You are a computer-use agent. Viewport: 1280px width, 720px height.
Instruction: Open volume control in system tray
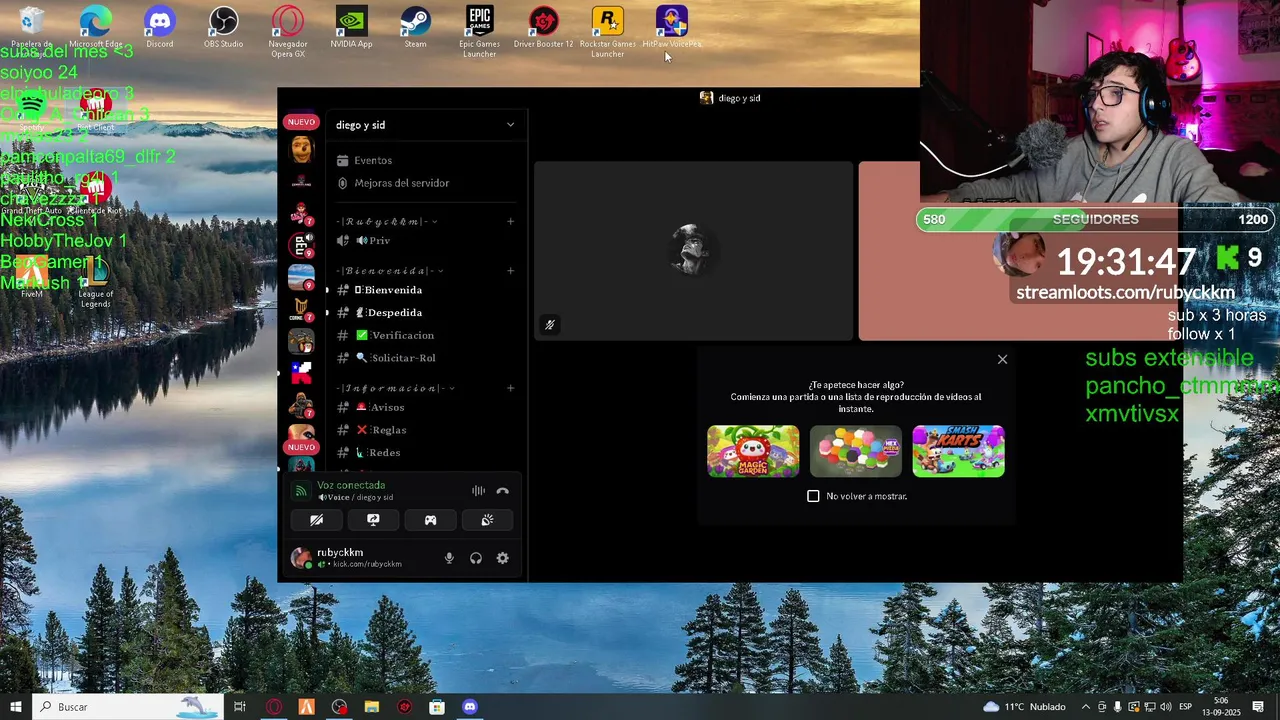point(1166,707)
